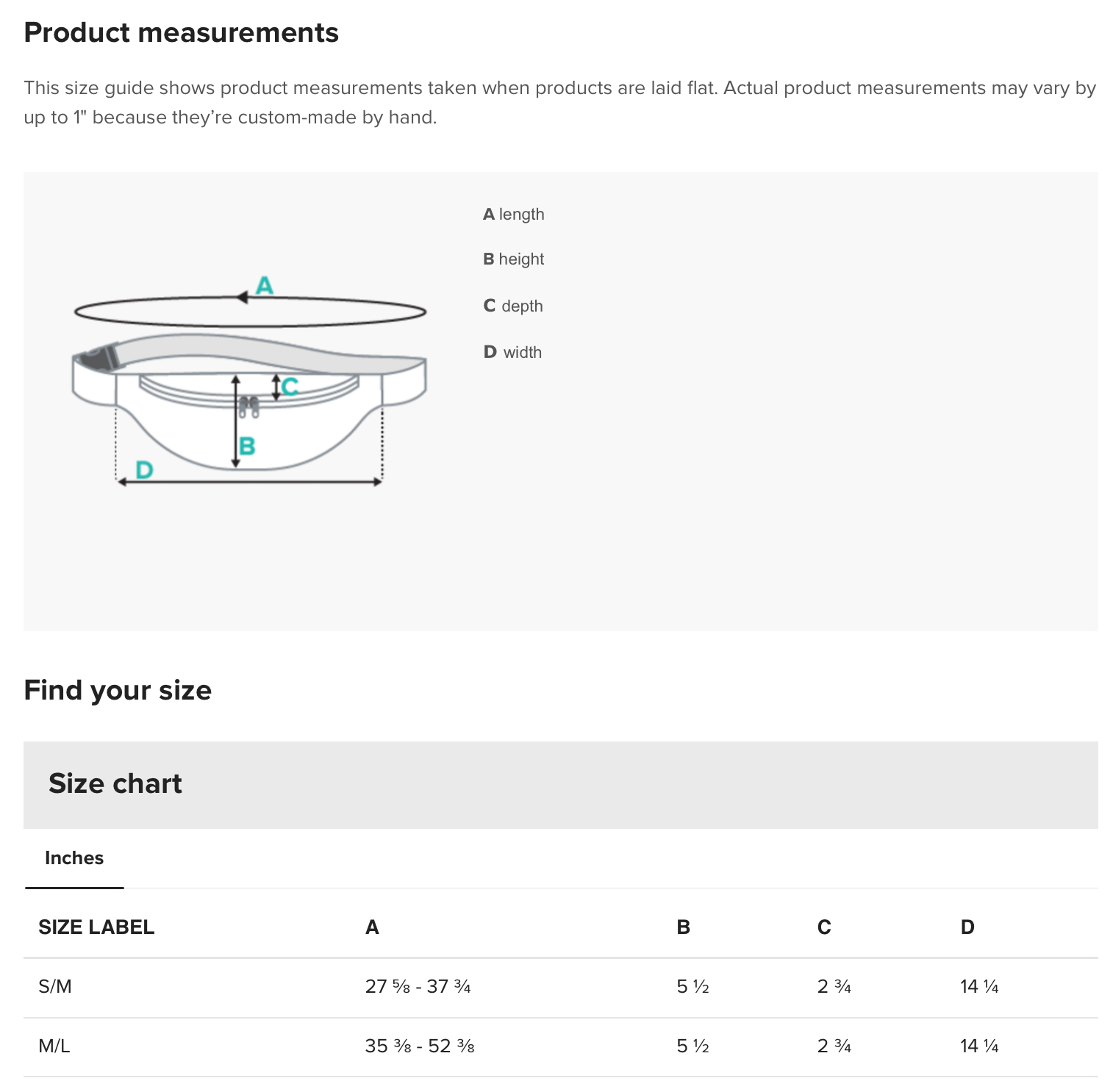
Task: Select the S/M size row label
Action: pos(55,987)
